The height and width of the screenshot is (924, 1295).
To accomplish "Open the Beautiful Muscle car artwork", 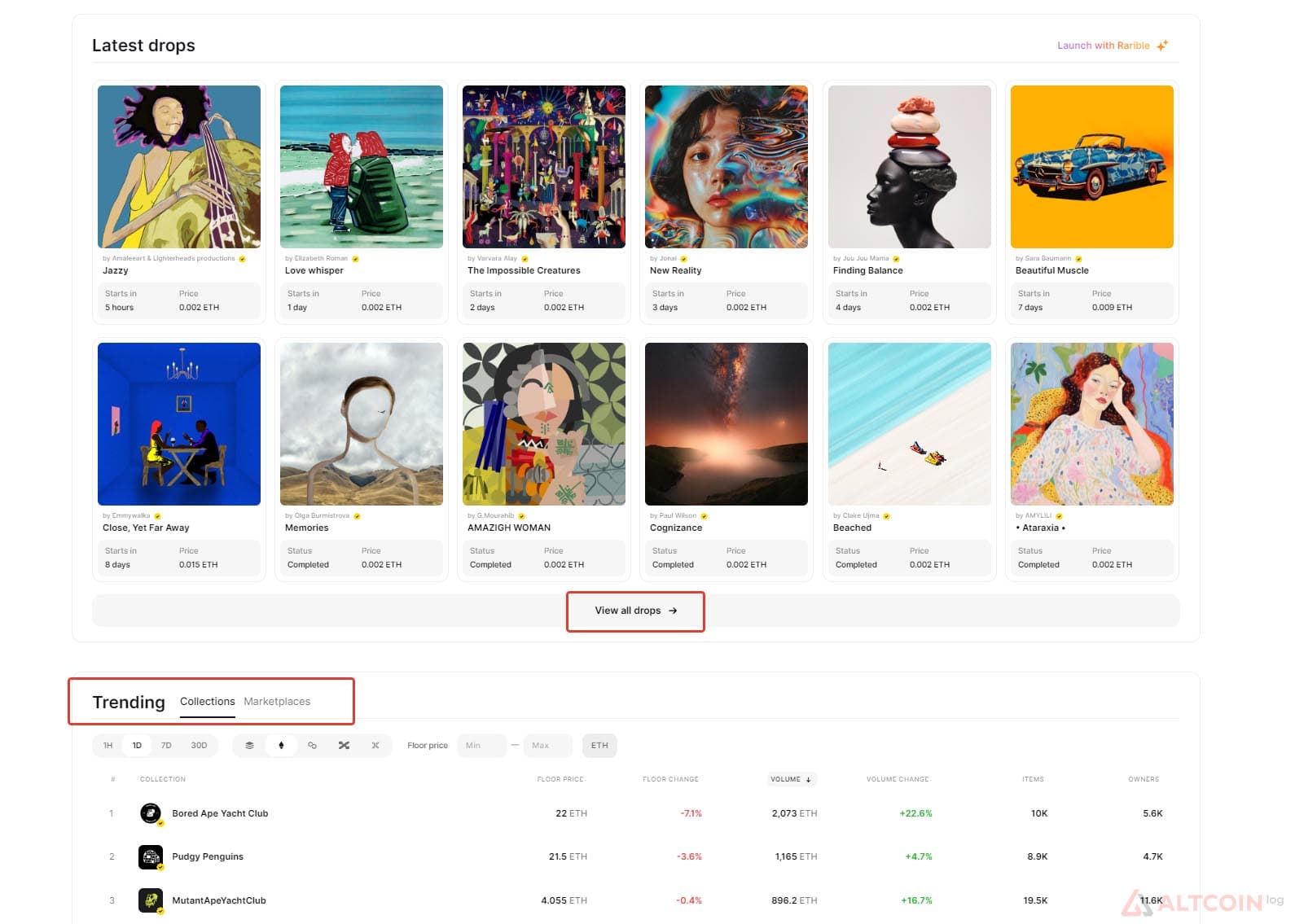I will 1092,167.
